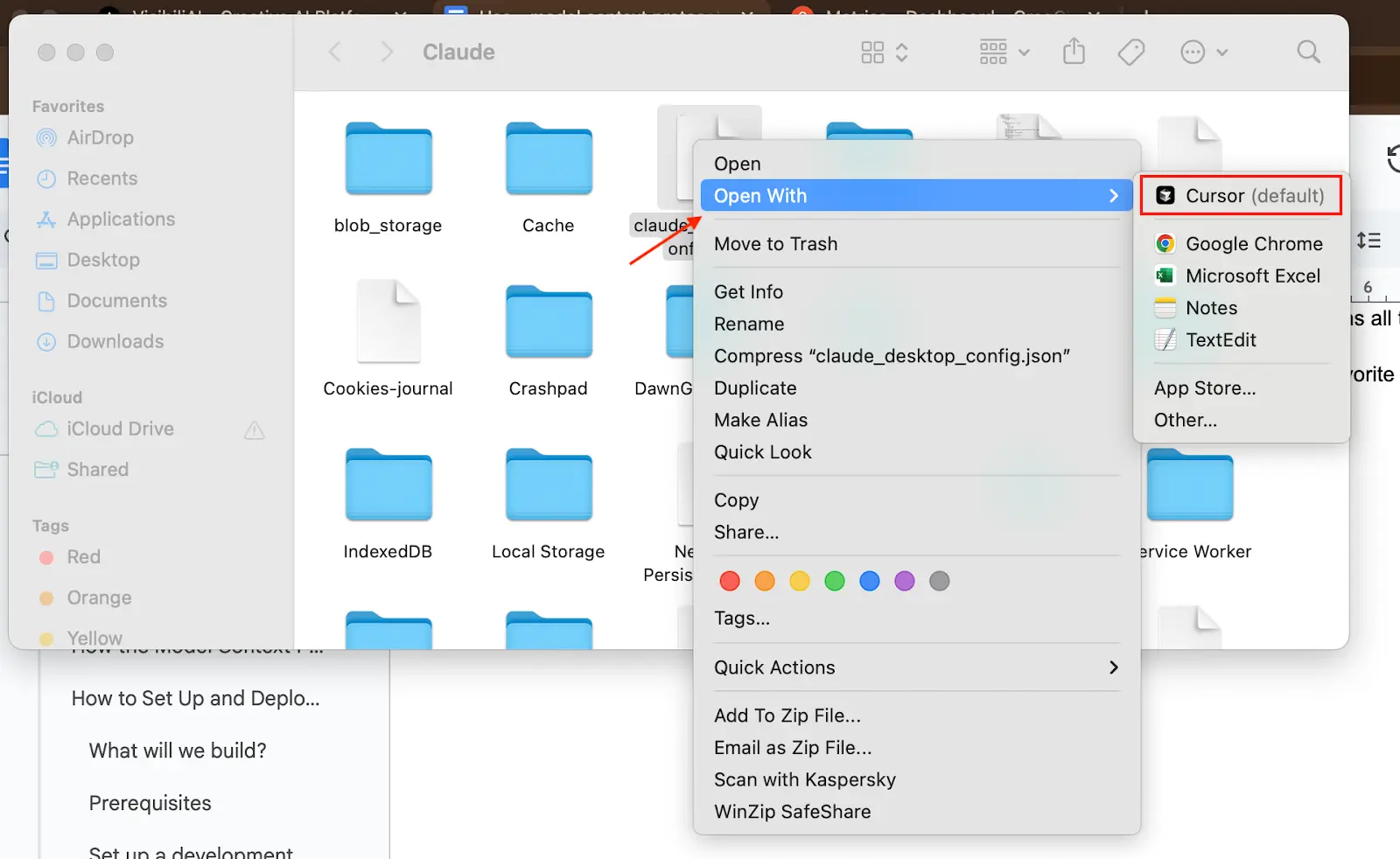The image size is (1400, 859).
Task: Click Email as Zip File...
Action: (x=916, y=748)
